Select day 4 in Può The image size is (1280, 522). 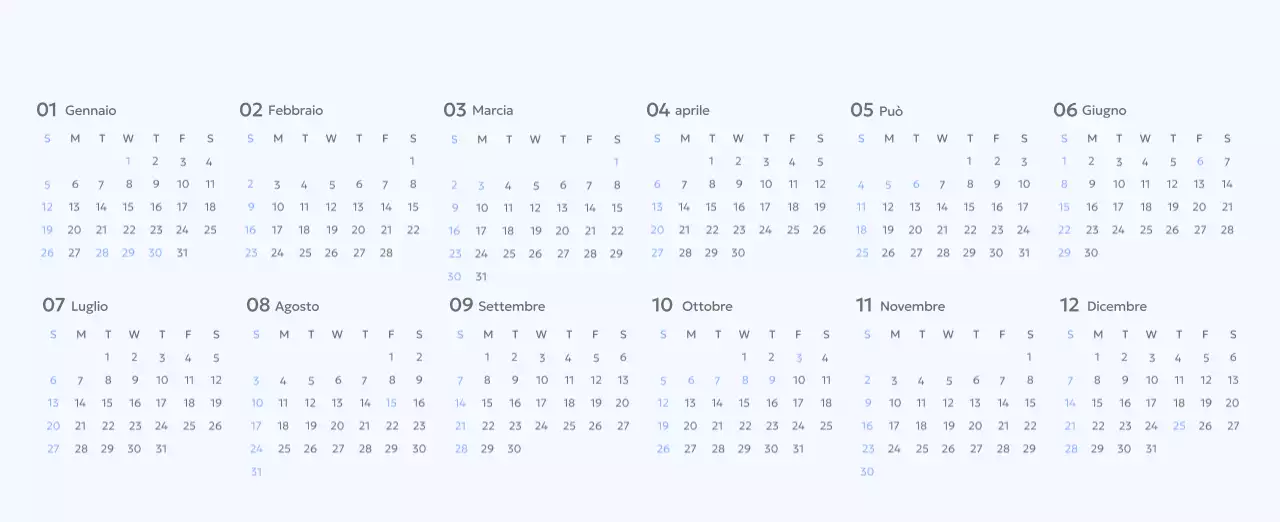tap(861, 184)
